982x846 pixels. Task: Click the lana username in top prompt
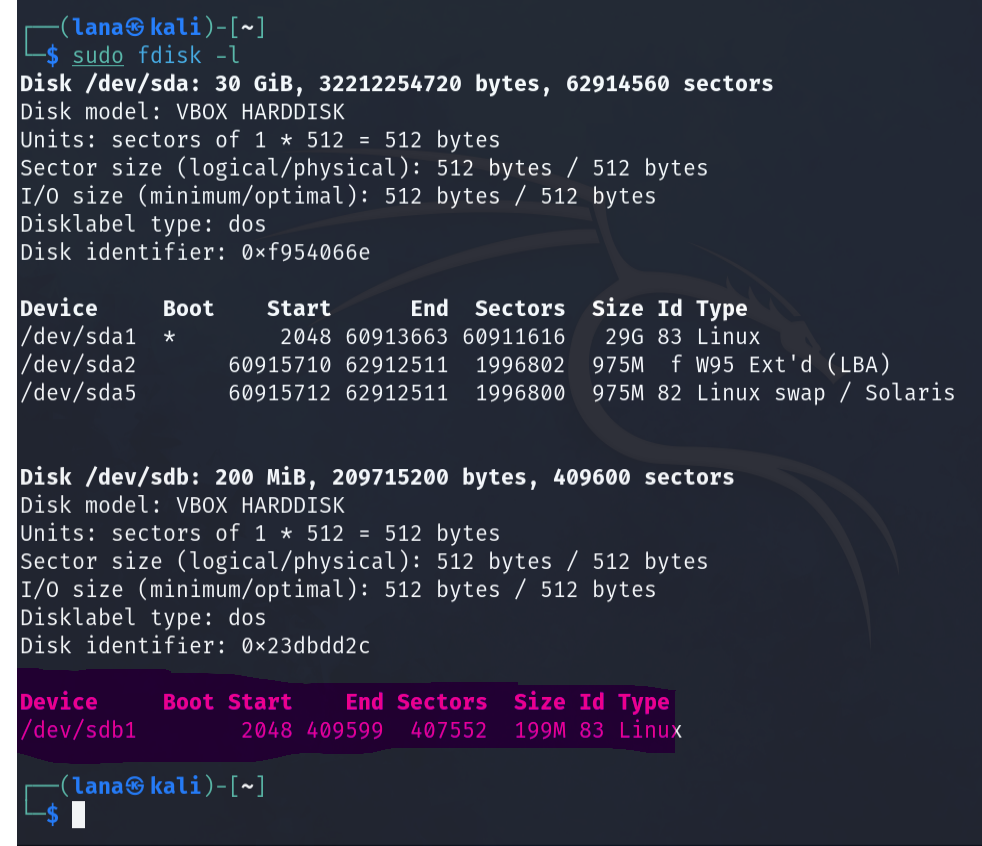[98, 28]
